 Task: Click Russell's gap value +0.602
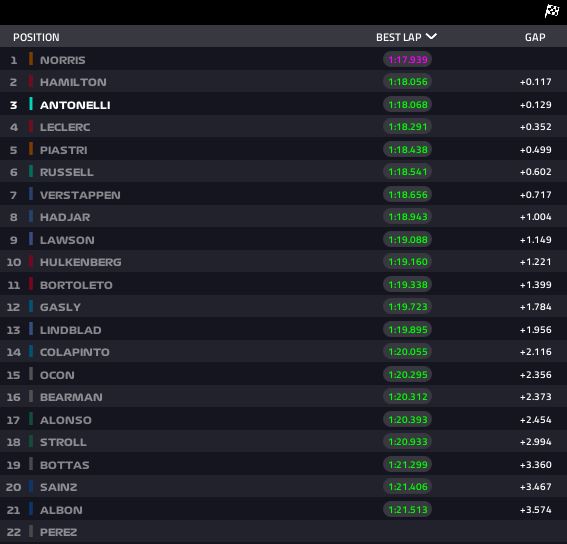pyautogui.click(x=536, y=172)
